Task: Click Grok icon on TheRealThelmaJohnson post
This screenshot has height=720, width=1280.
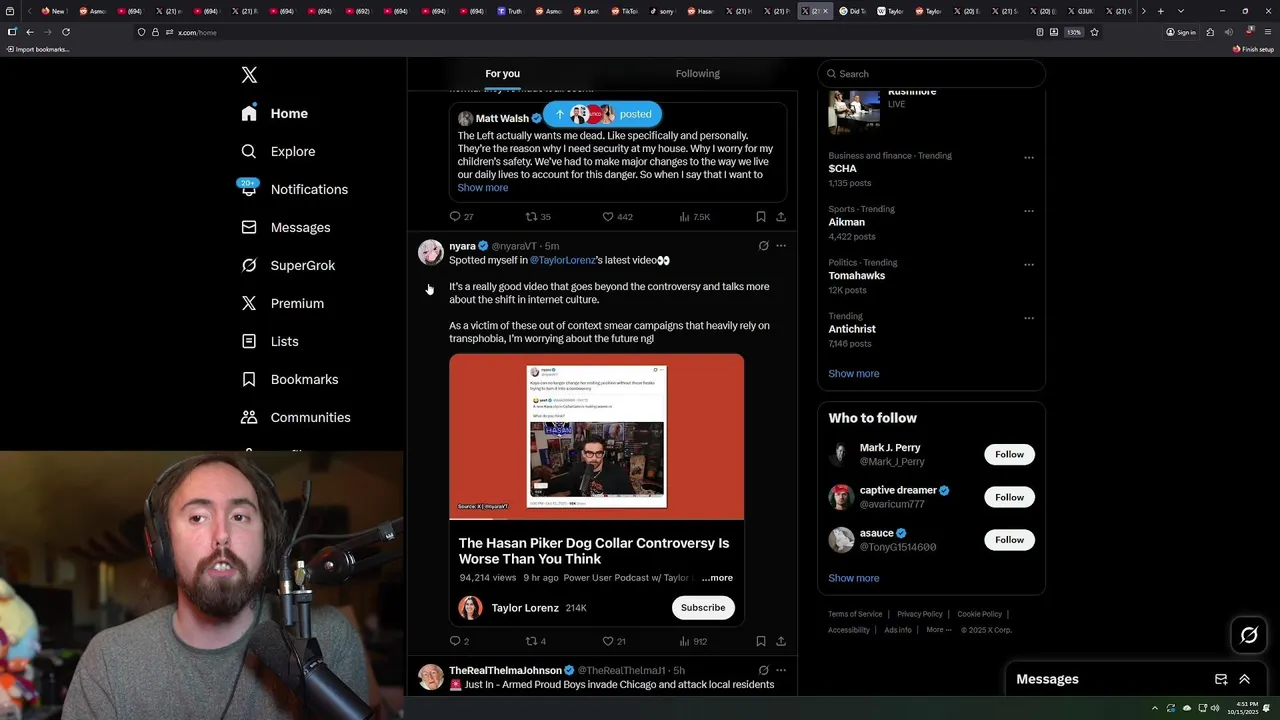Action: tap(763, 670)
